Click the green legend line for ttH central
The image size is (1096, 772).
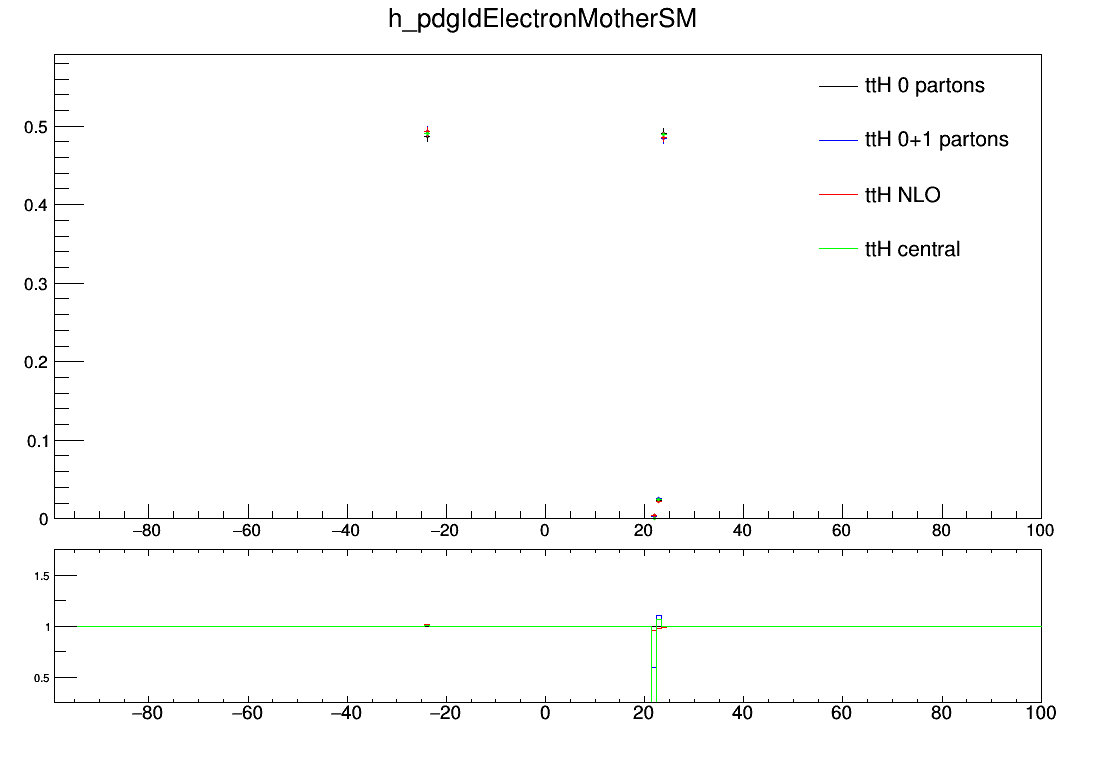[x=838, y=249]
